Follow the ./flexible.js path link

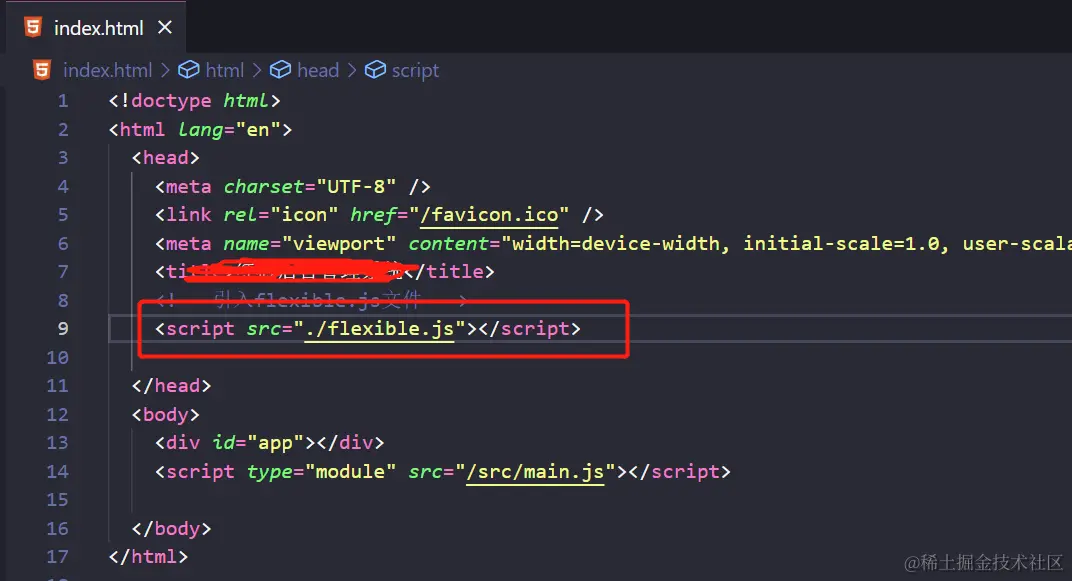[x=379, y=329]
